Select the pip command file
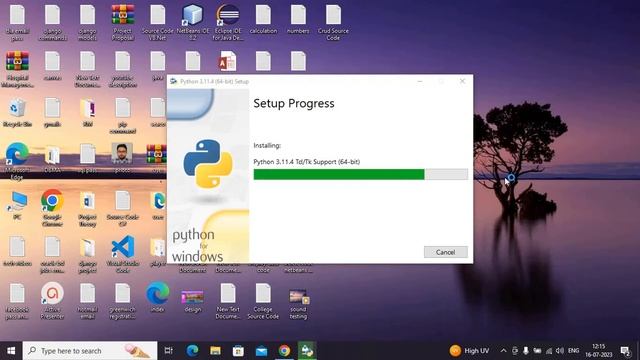 (x=122, y=116)
